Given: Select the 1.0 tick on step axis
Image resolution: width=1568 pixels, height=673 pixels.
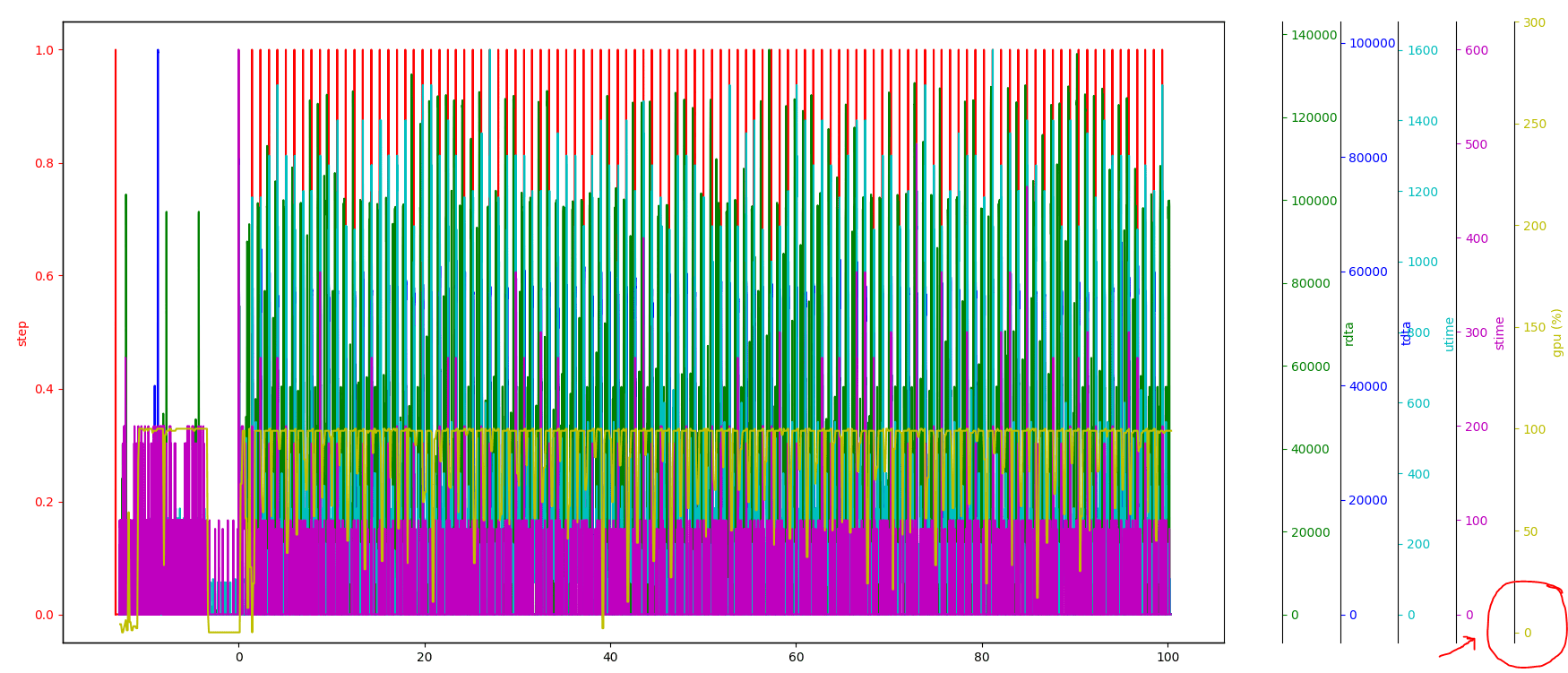Looking at the screenshot, I should [44, 50].
